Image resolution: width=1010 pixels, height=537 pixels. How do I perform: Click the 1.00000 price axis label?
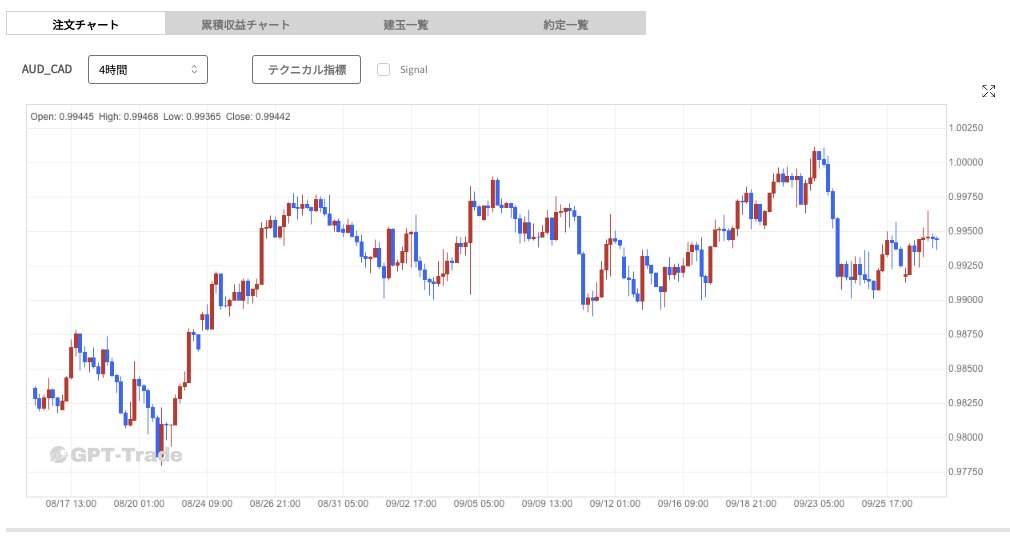click(966, 162)
